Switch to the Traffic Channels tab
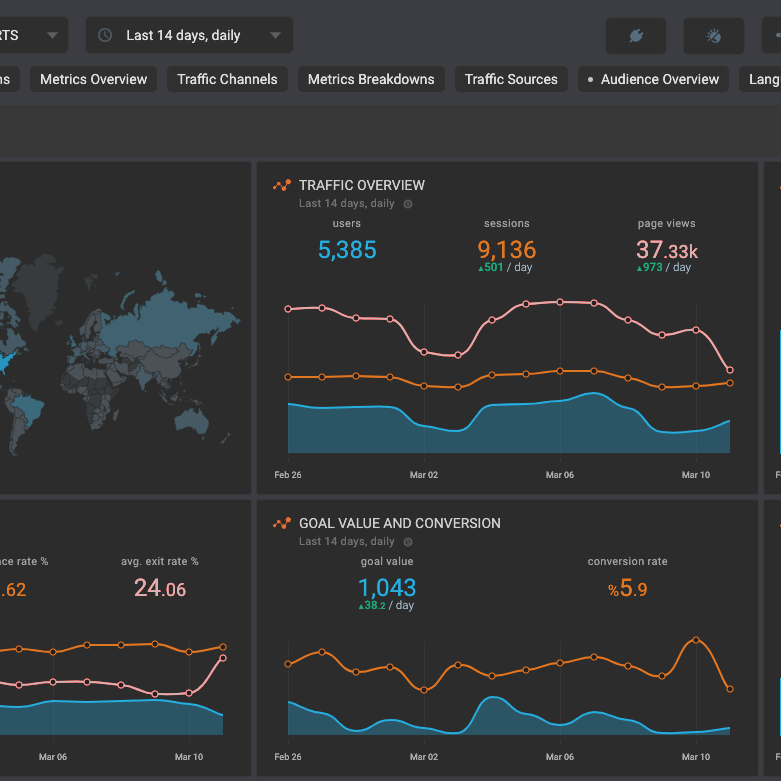Image resolution: width=781 pixels, height=781 pixels. 227,79
